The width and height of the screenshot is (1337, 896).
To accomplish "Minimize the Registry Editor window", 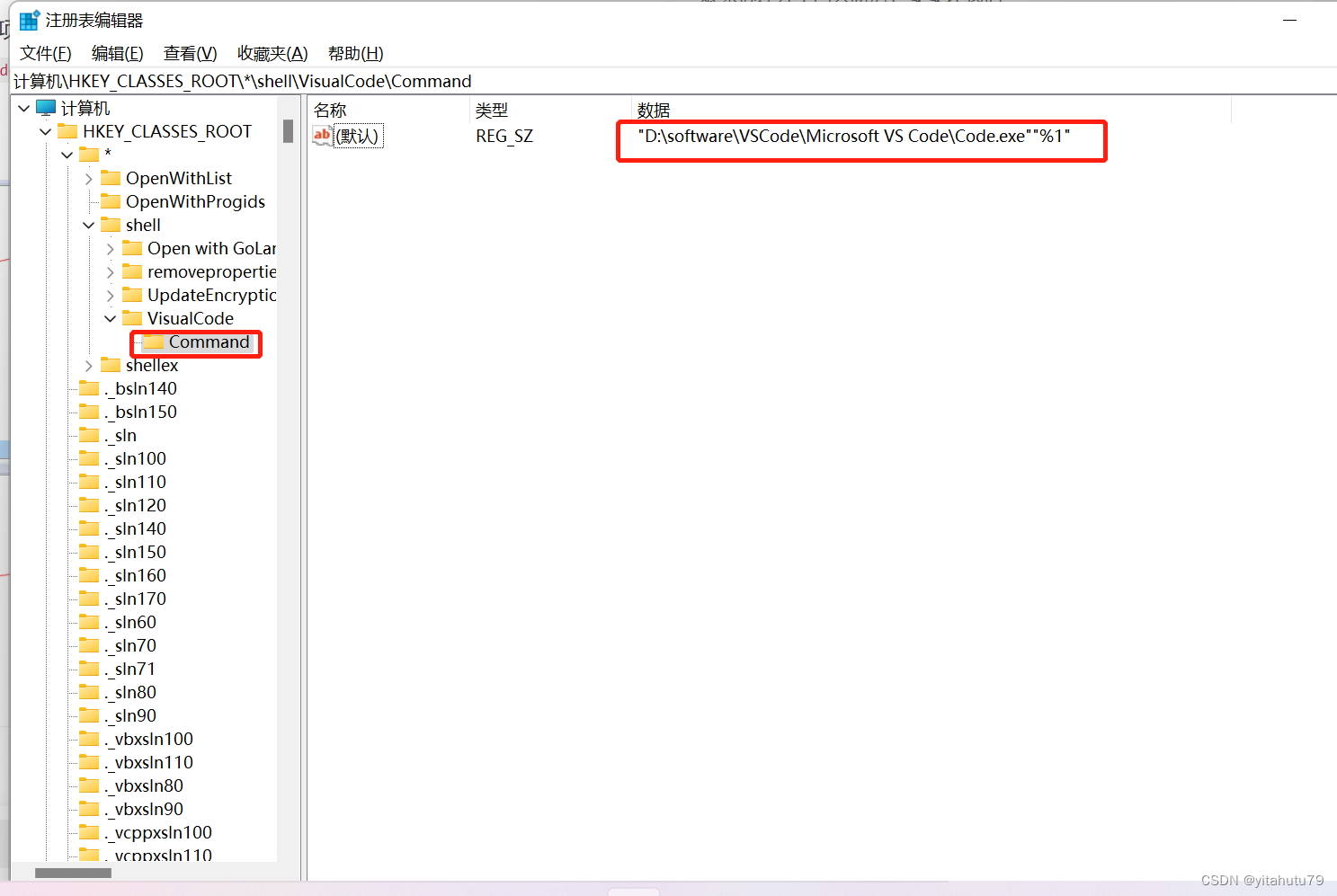I will tap(1289, 20).
